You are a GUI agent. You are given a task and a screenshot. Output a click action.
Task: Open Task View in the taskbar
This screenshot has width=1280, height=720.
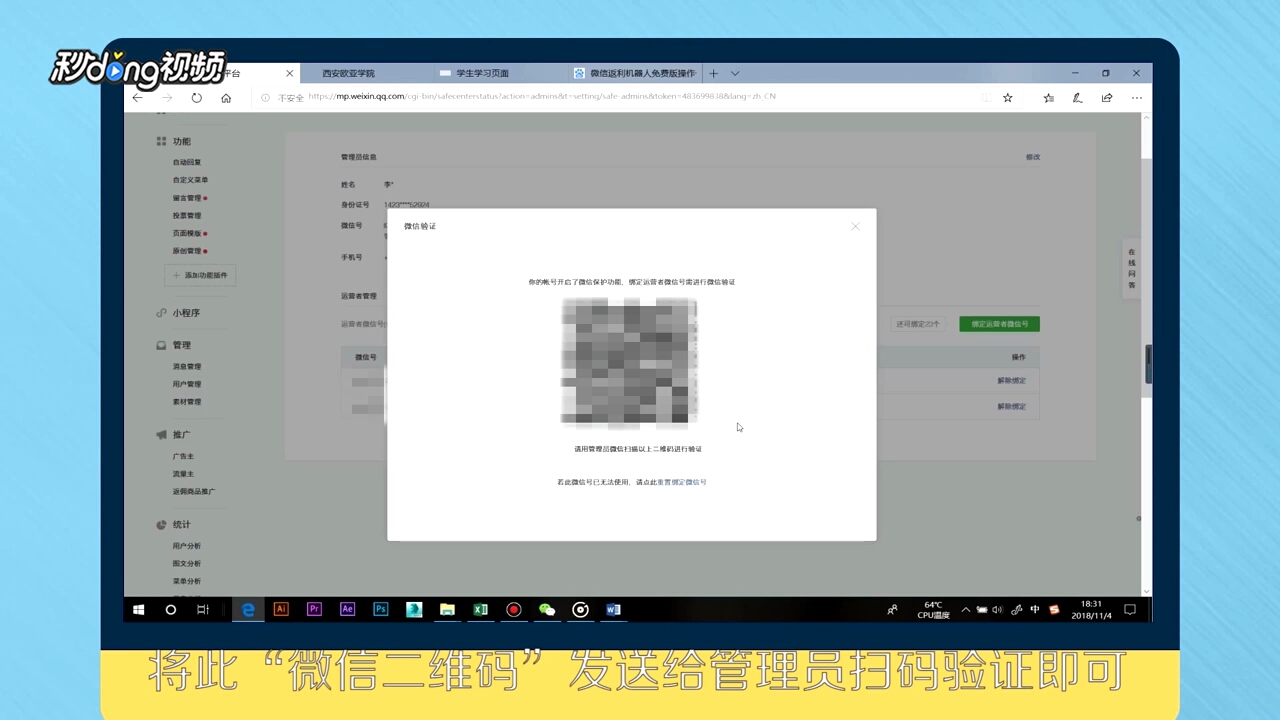pos(202,610)
